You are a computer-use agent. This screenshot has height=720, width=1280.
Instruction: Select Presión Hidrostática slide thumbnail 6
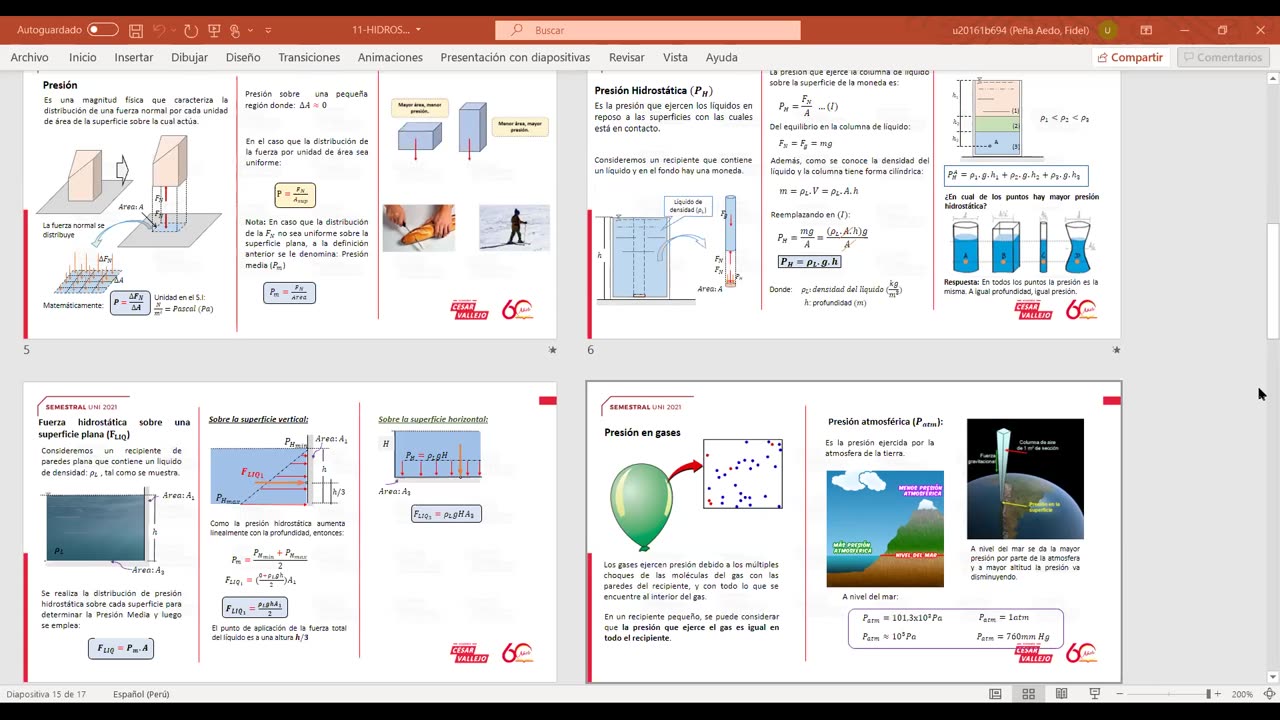pos(854,206)
